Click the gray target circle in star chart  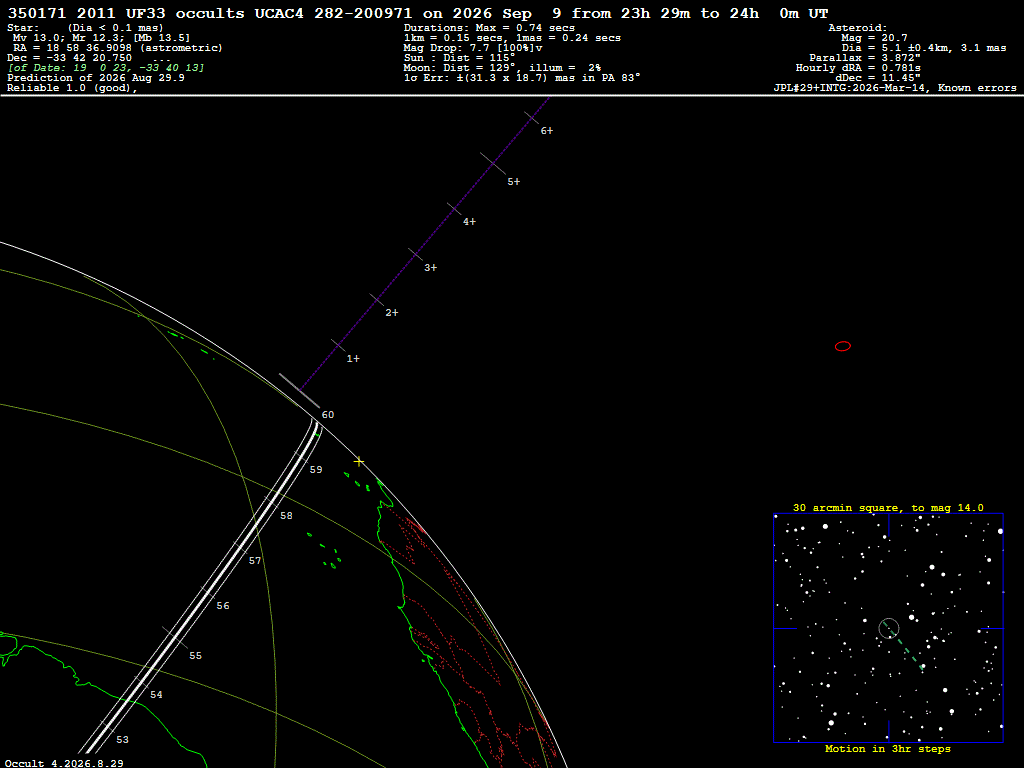(889, 628)
